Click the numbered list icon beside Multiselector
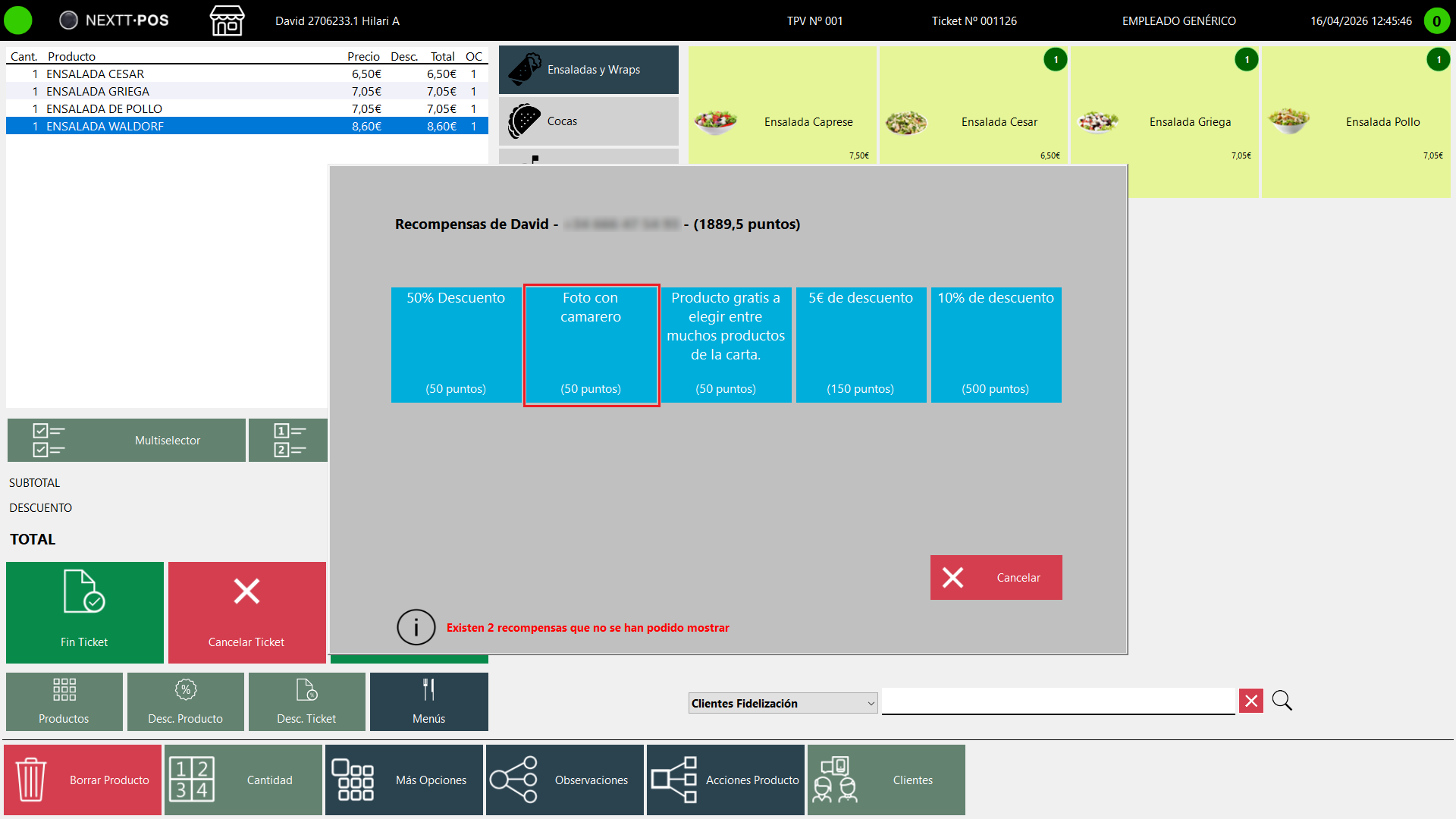The image size is (1456, 819). [x=288, y=440]
